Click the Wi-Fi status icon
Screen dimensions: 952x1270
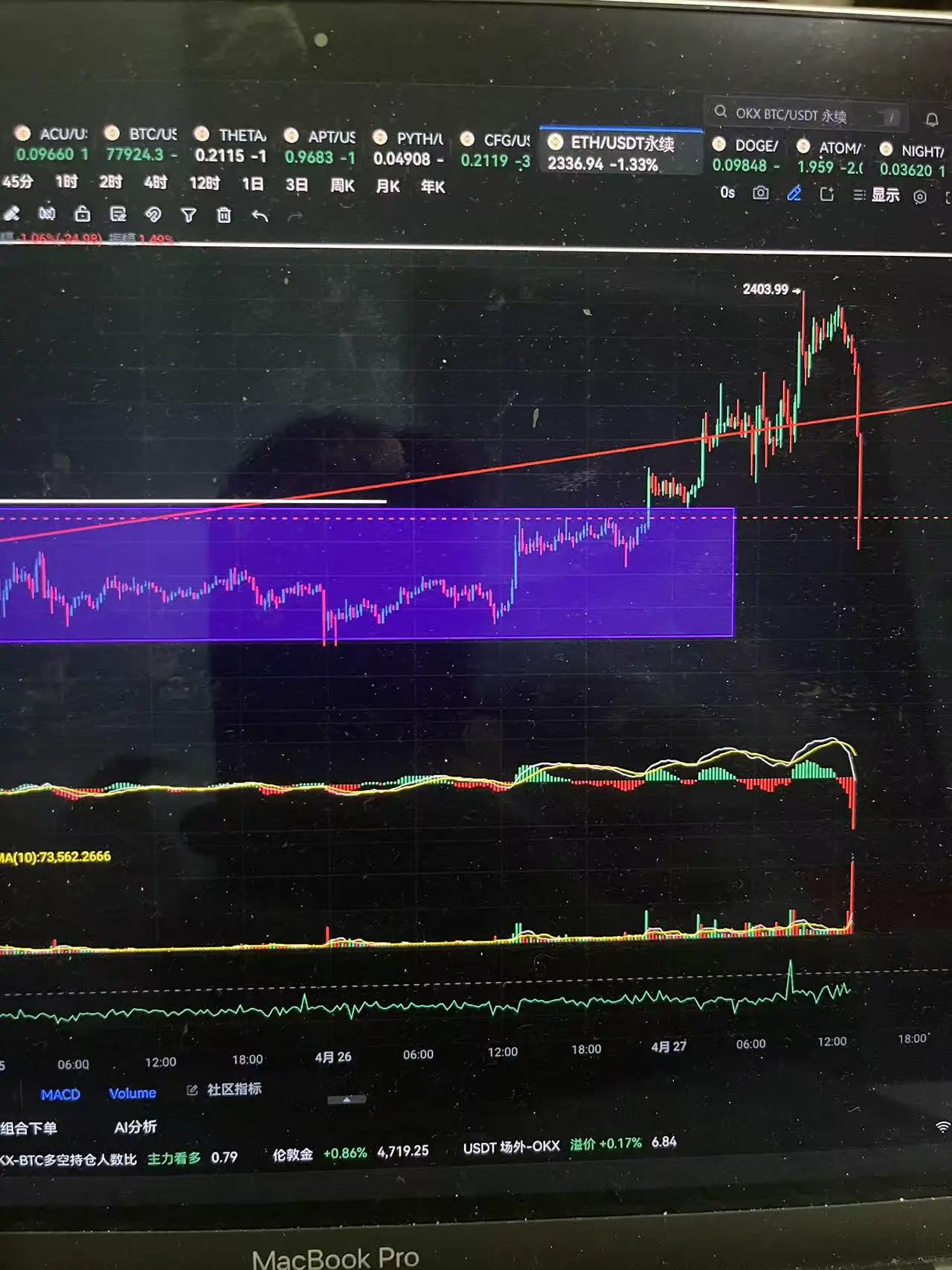coord(943,1126)
